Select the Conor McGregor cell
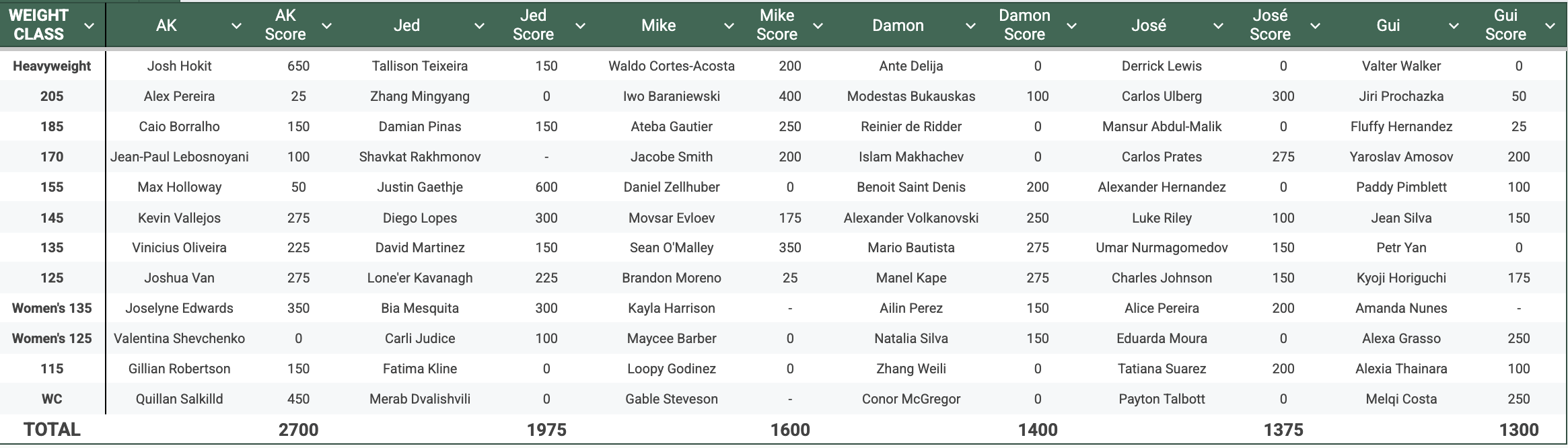1568x448 pixels. (911, 399)
